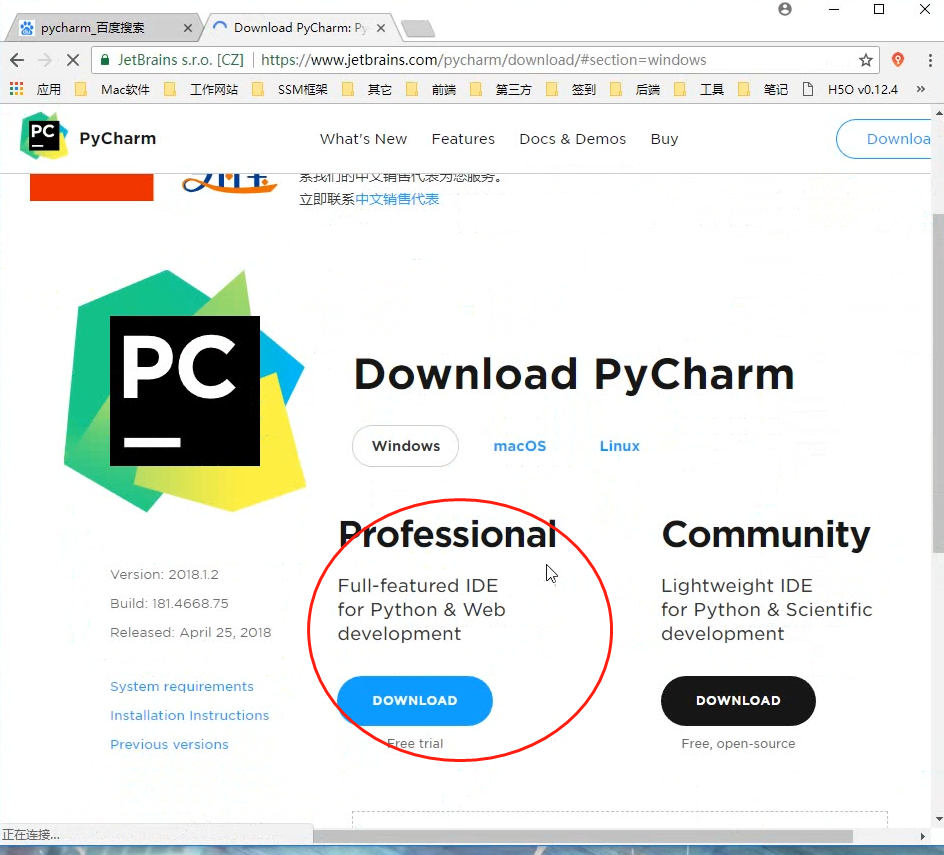944x855 pixels.
Task: Click the horizontal scrollbar thumb
Action: coord(583,836)
